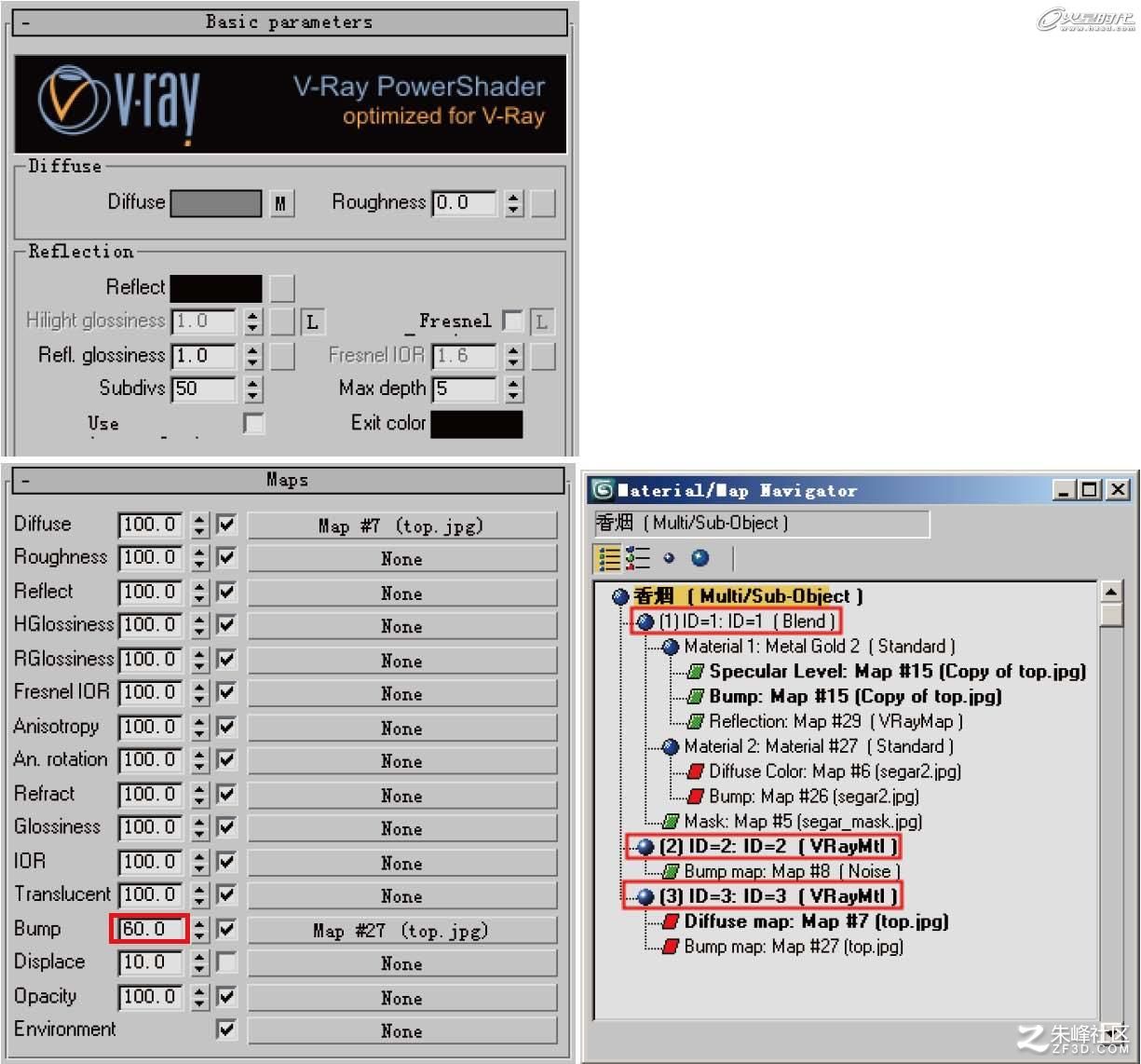The image size is (1141, 1064).
Task: Click the None button for Reflect map
Action: coord(401,593)
